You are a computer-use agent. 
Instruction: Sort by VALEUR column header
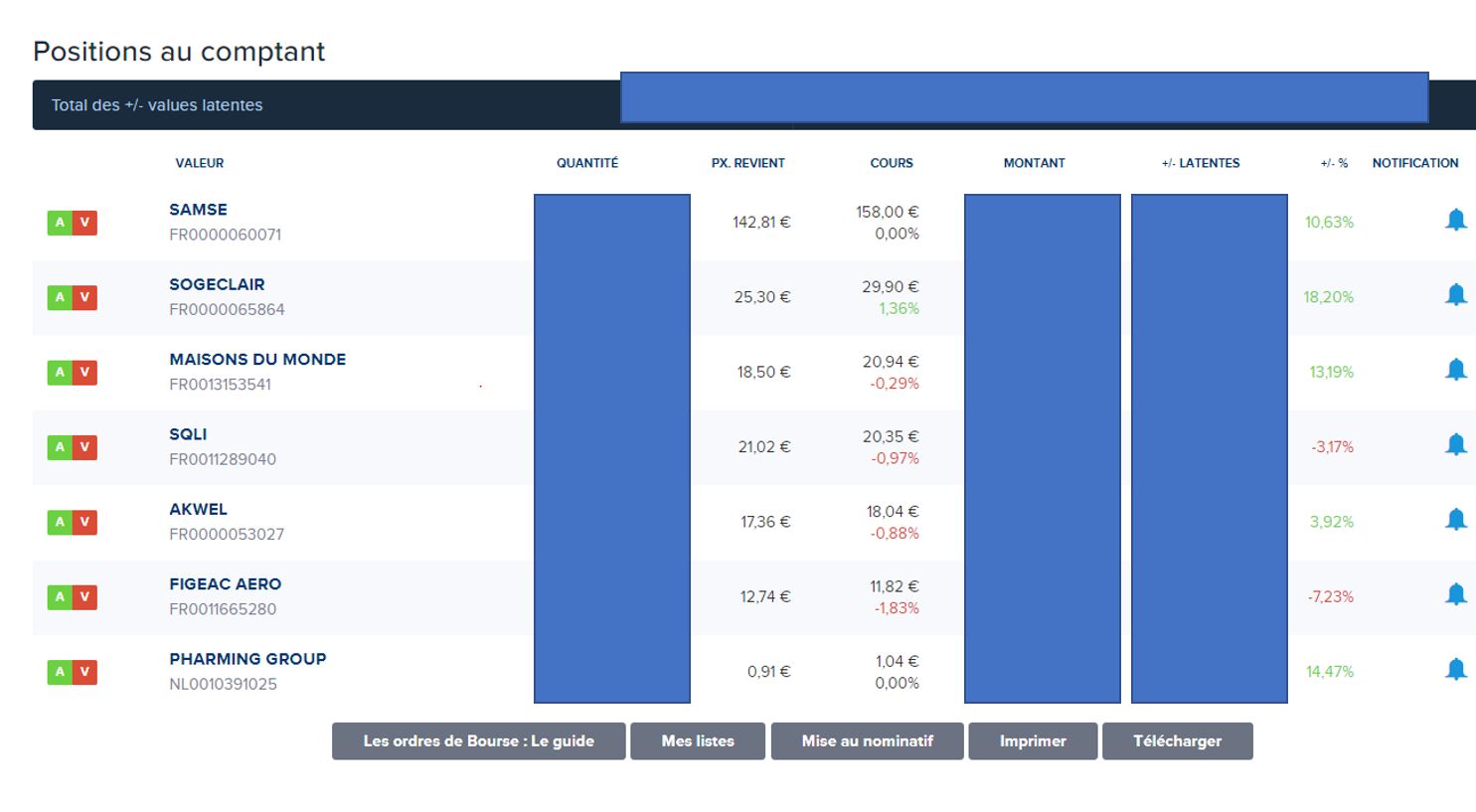tap(200, 163)
